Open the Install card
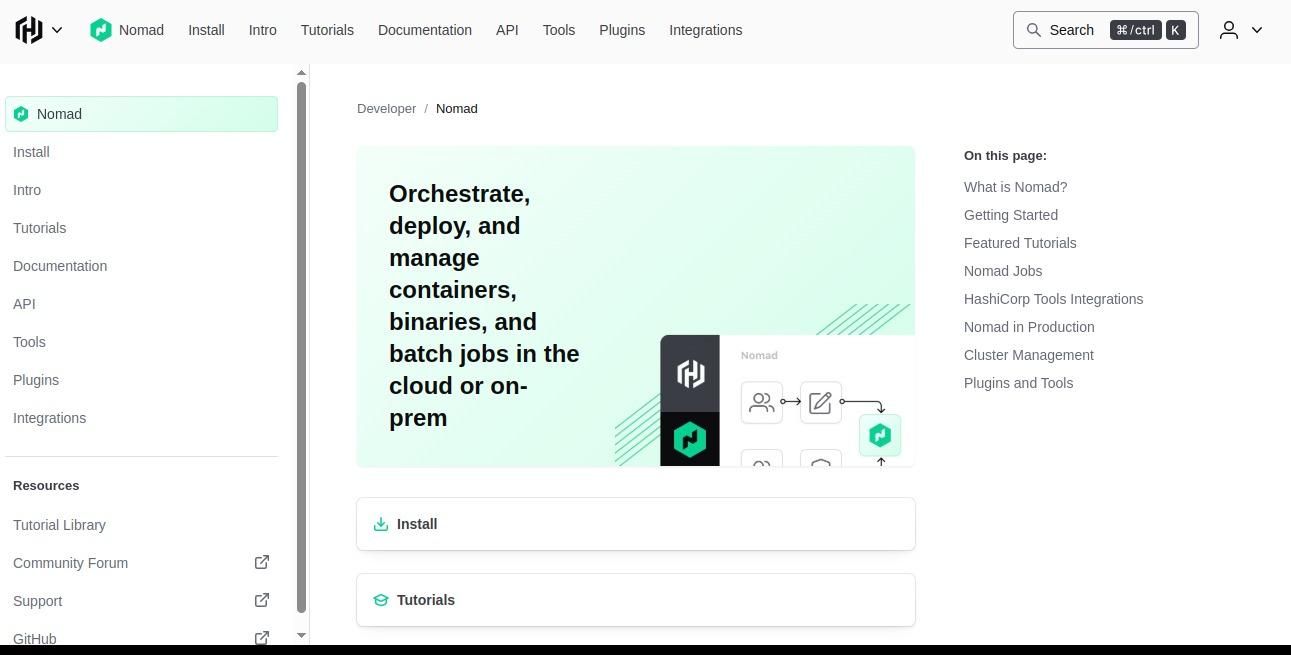The width and height of the screenshot is (1291, 655). 636,524
